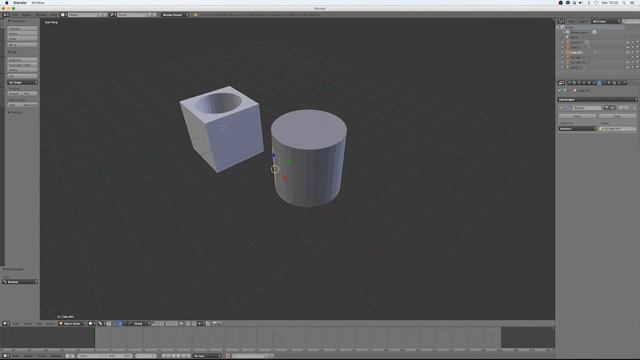The width and height of the screenshot is (640, 360).
Task: Jump to the start frame in timeline
Action: [x=164, y=356]
